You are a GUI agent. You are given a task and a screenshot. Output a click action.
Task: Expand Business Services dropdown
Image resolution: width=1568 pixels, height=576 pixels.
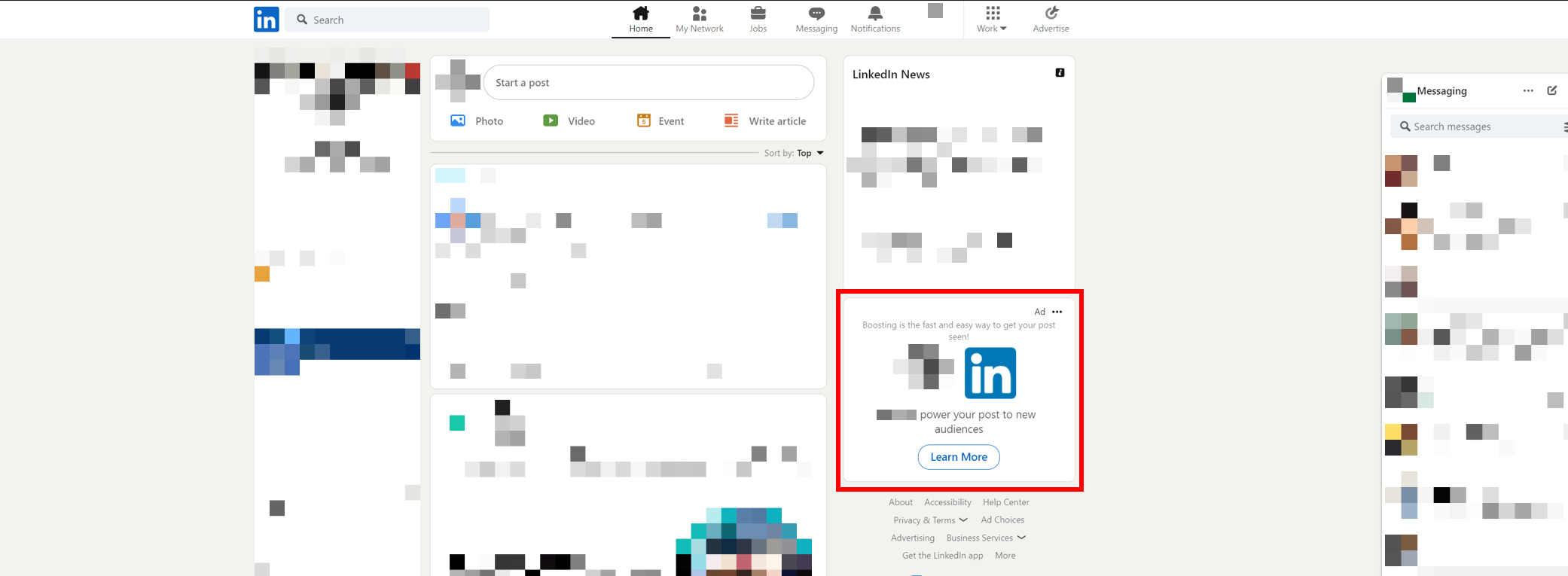pyautogui.click(x=986, y=538)
